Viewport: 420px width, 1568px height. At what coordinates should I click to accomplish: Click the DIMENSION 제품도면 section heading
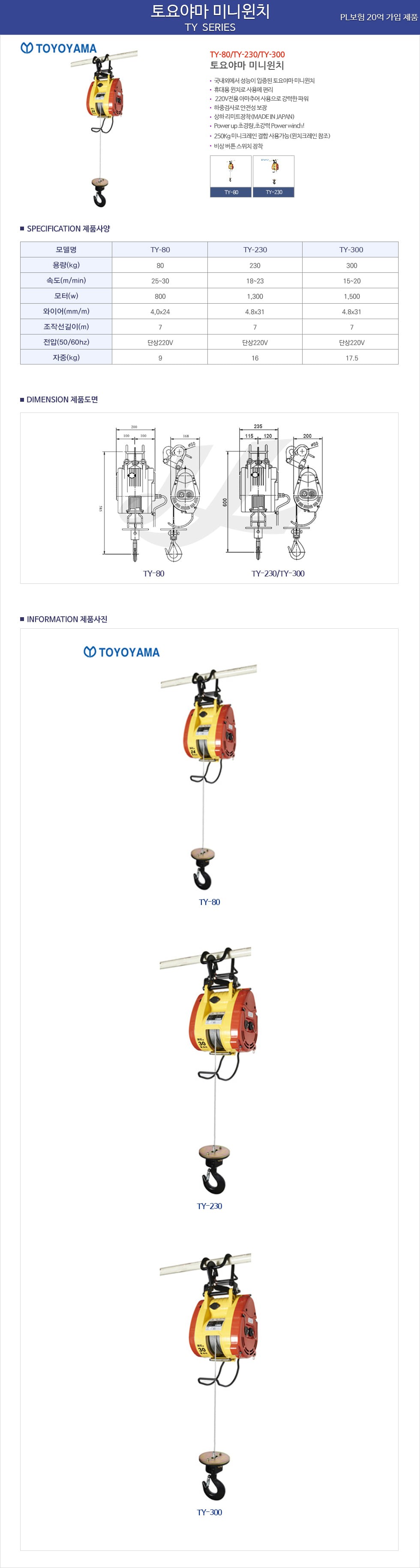click(x=59, y=400)
